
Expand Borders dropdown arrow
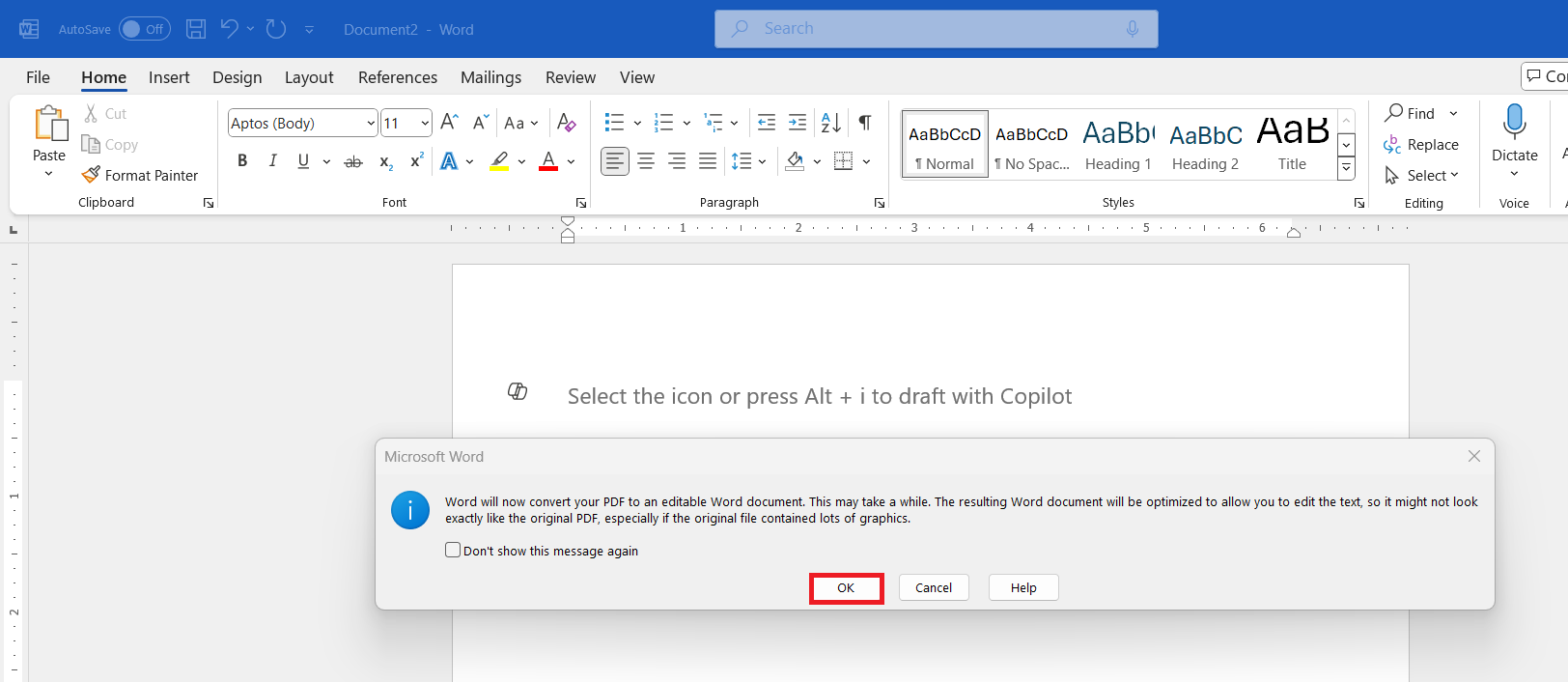(x=866, y=161)
